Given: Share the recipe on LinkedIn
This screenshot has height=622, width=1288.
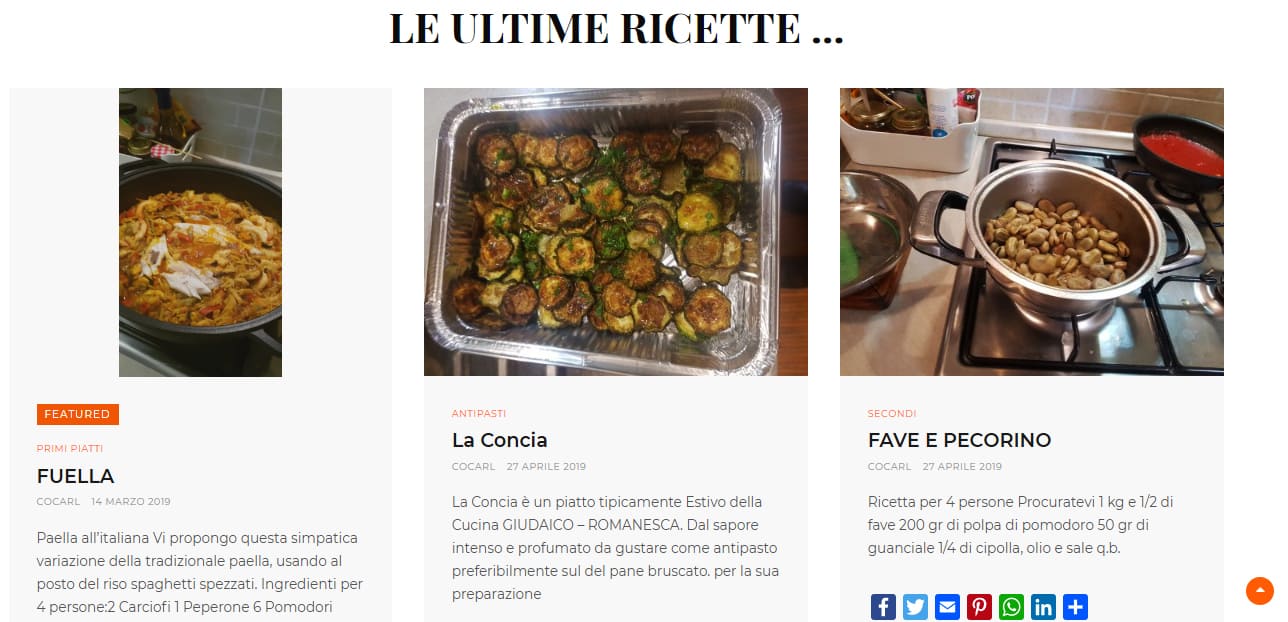Looking at the screenshot, I should pyautogui.click(x=1043, y=607).
